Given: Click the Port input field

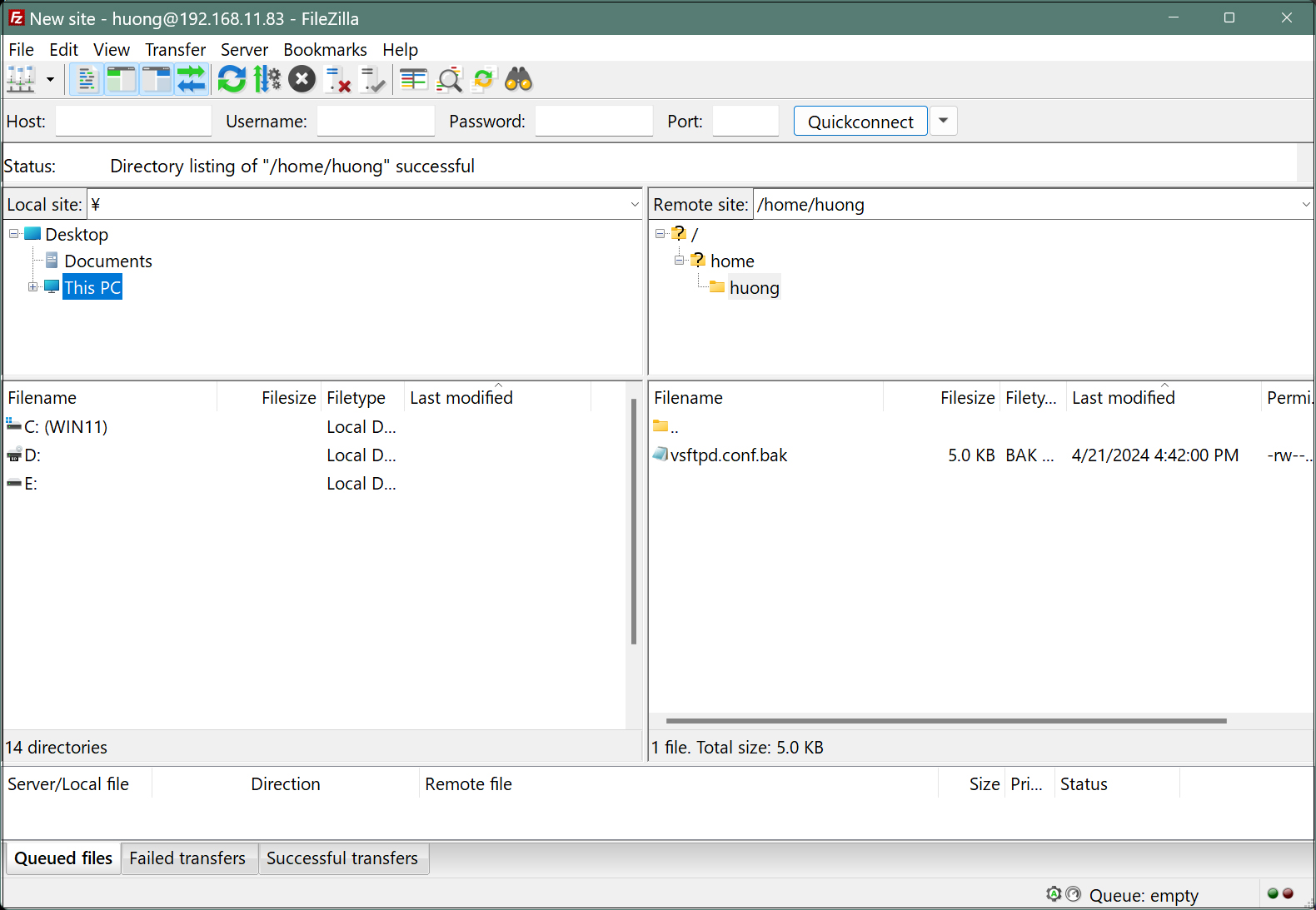Looking at the screenshot, I should coord(745,122).
